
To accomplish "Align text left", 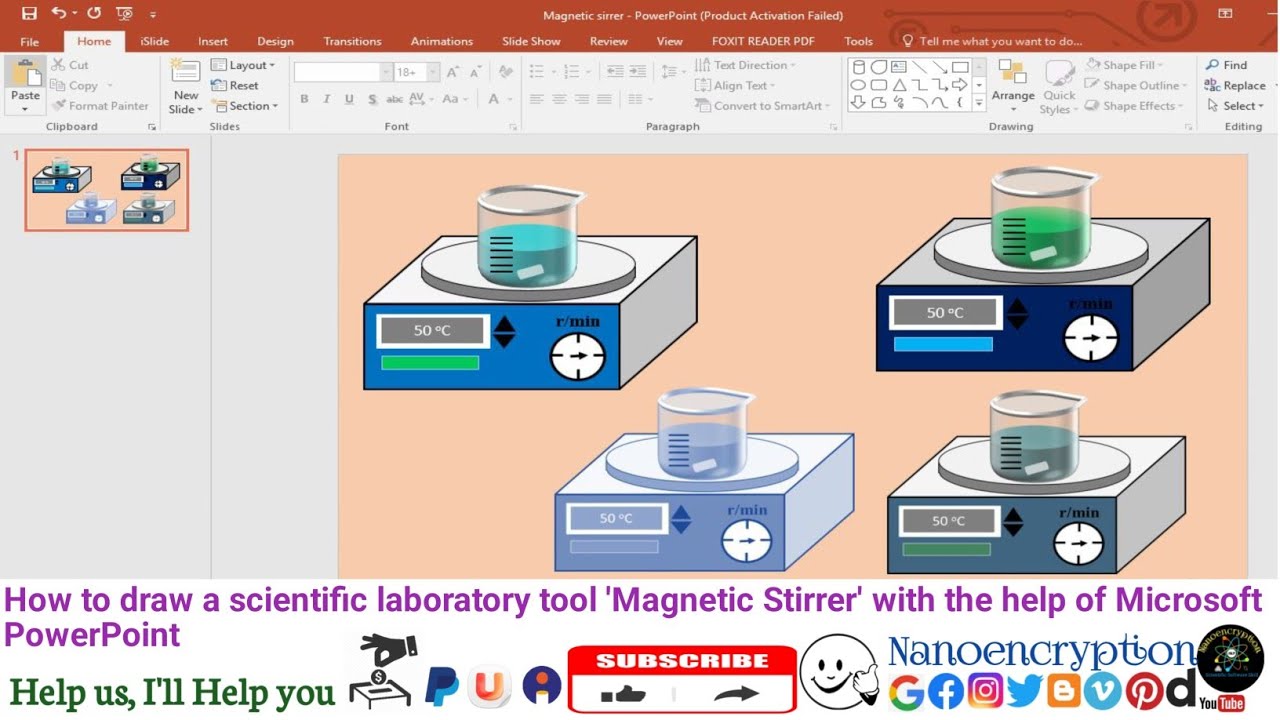I will point(537,99).
